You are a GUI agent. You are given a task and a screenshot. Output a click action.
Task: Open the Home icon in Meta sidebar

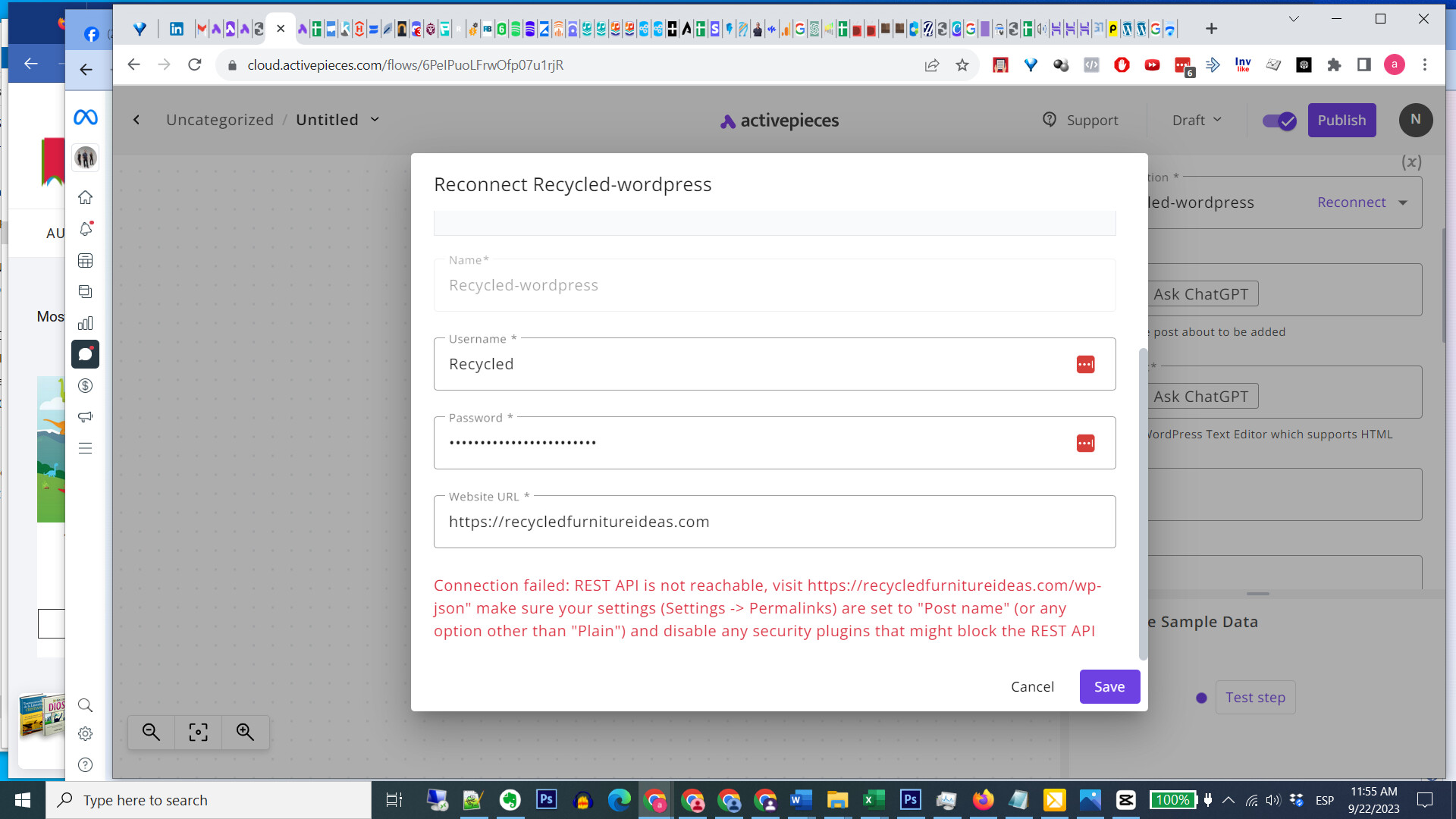[x=86, y=197]
